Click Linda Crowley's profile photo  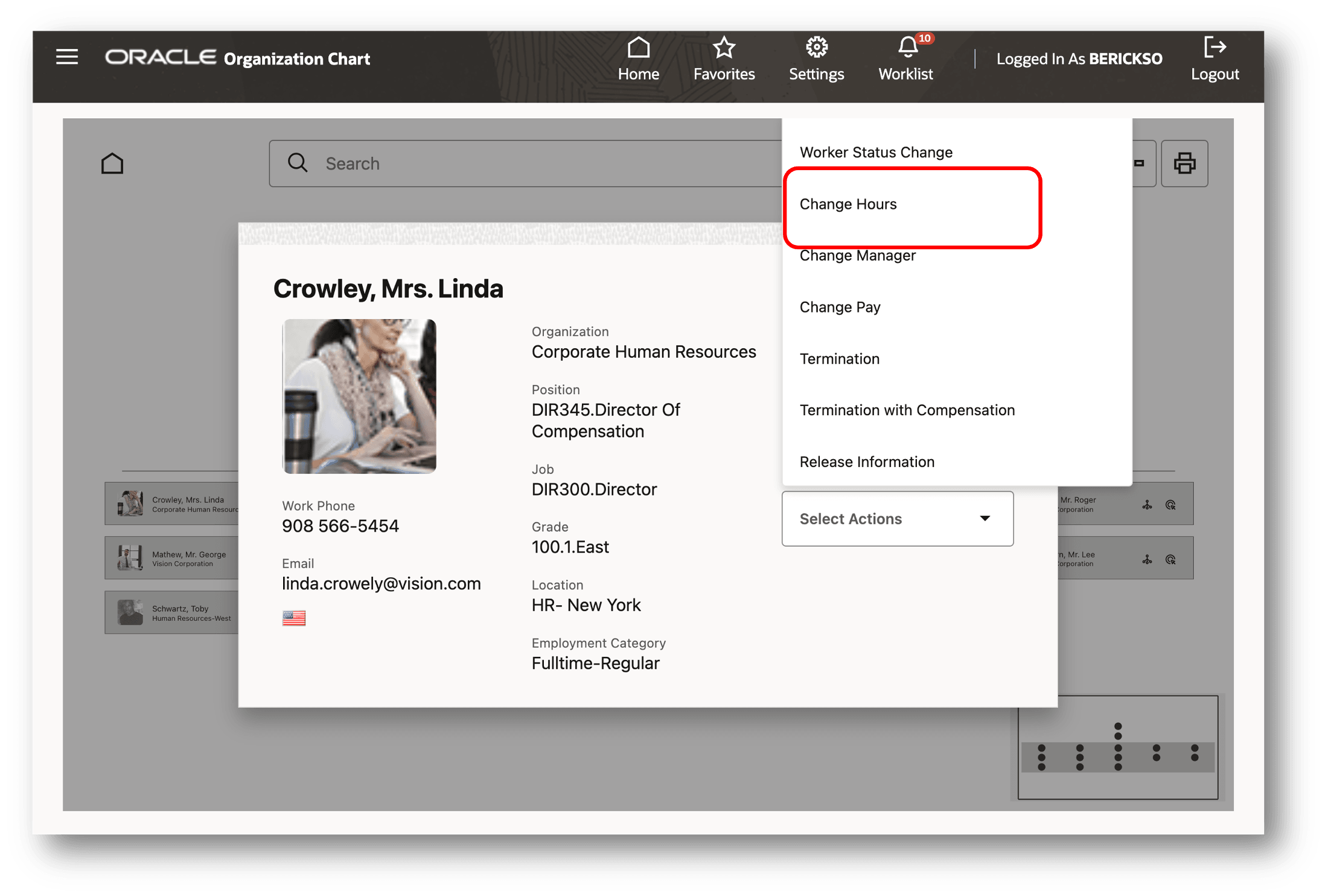click(359, 396)
